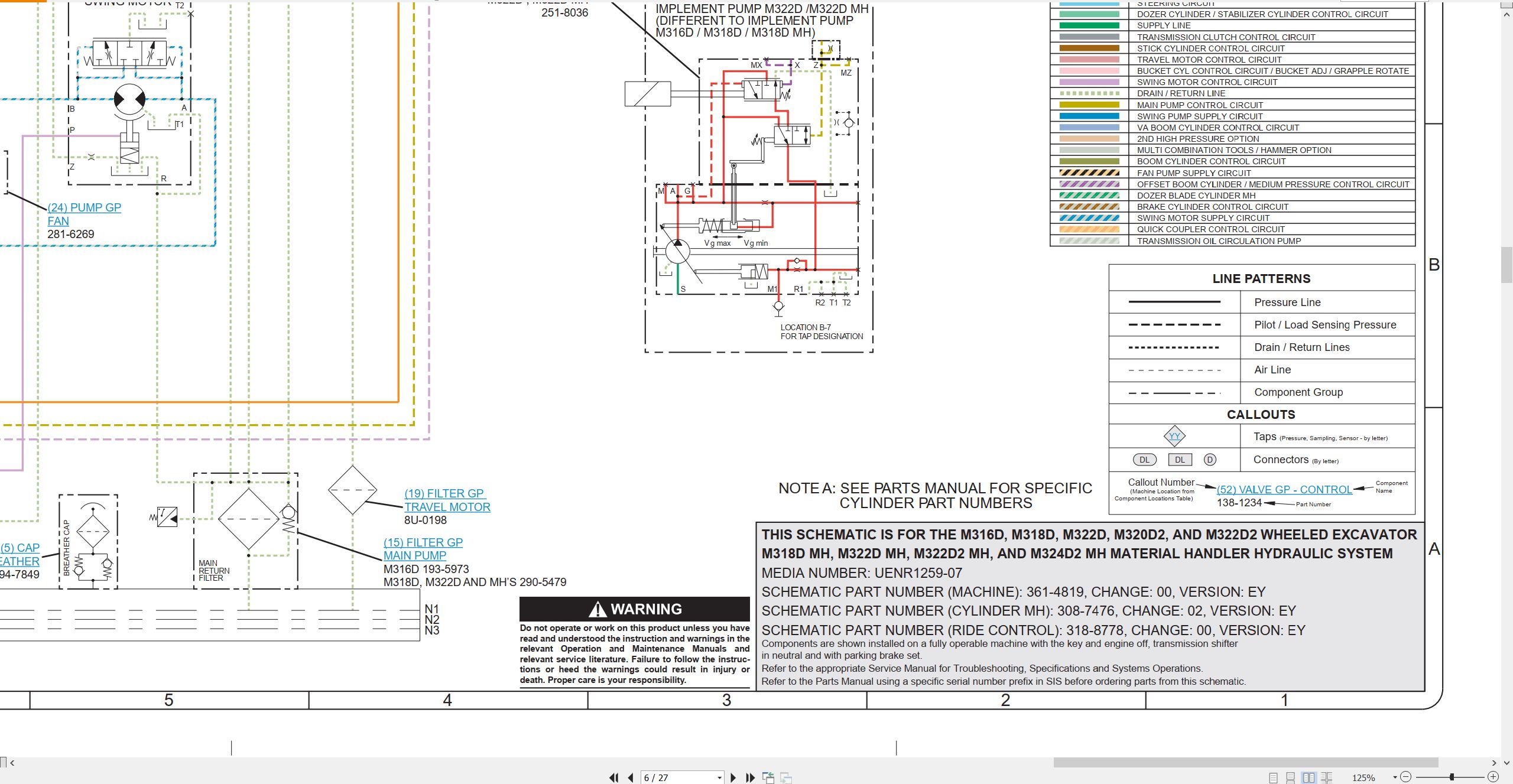Click the rectangular DL connector symbol

(x=1180, y=460)
